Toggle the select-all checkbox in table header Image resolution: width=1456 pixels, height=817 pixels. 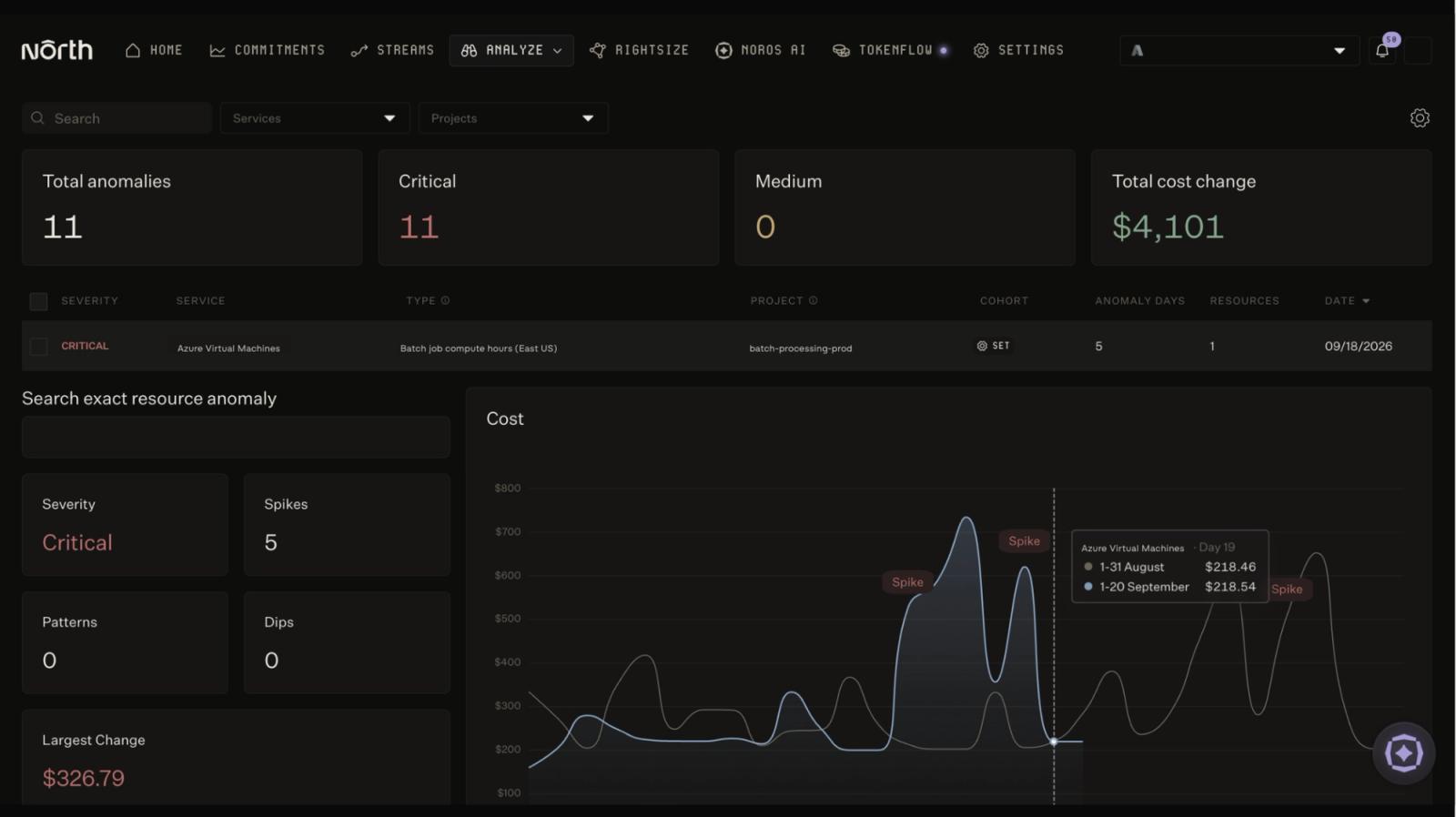(38, 301)
